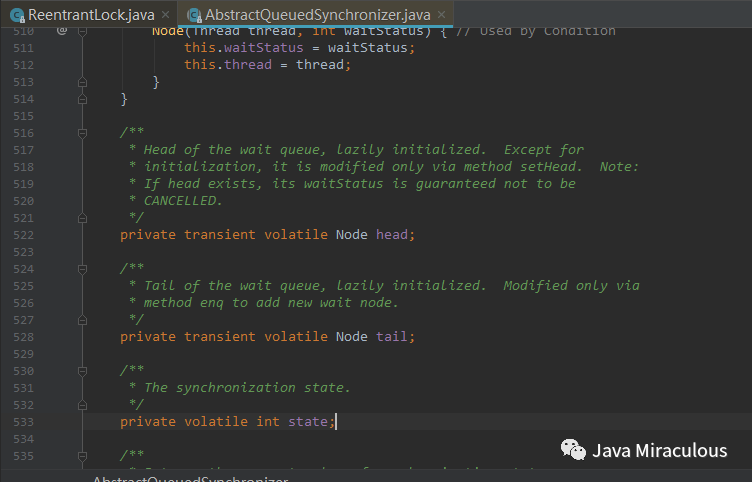The width and height of the screenshot is (752, 482).
Task: Click the @ gutter annotation icon on line 510
Action: tap(62, 31)
